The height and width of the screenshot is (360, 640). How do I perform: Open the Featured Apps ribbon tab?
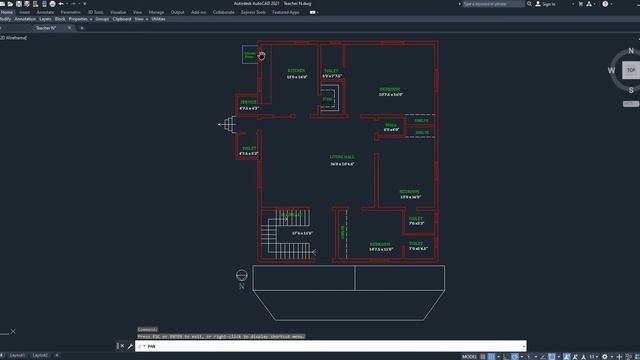(285, 12)
